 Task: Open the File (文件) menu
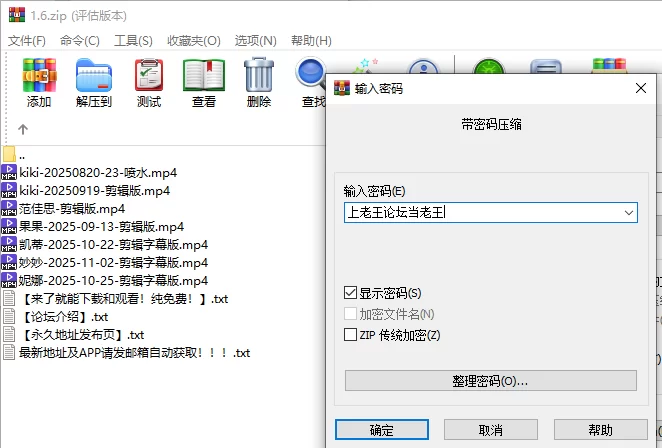pos(27,41)
